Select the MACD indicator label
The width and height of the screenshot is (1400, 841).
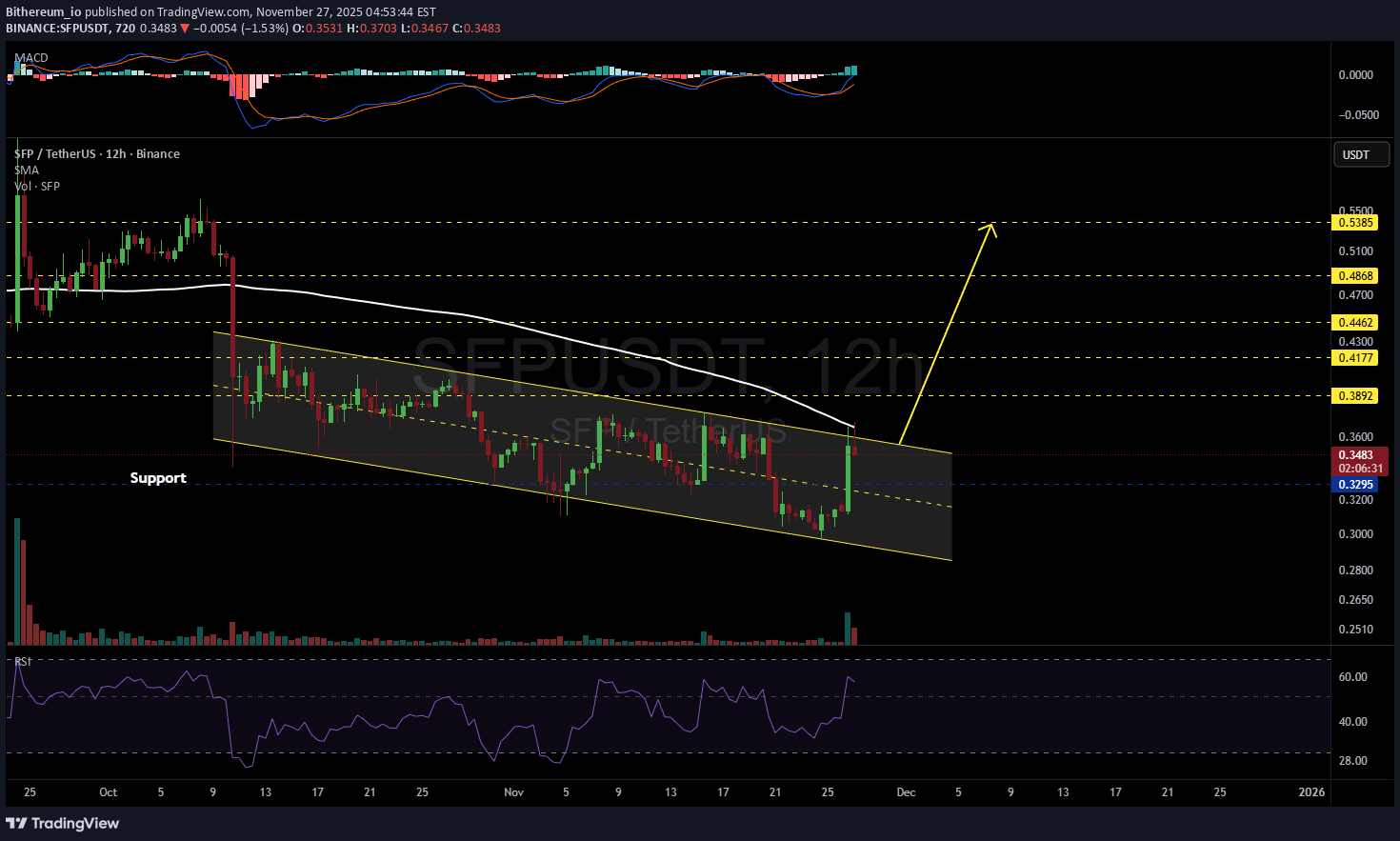click(x=31, y=58)
